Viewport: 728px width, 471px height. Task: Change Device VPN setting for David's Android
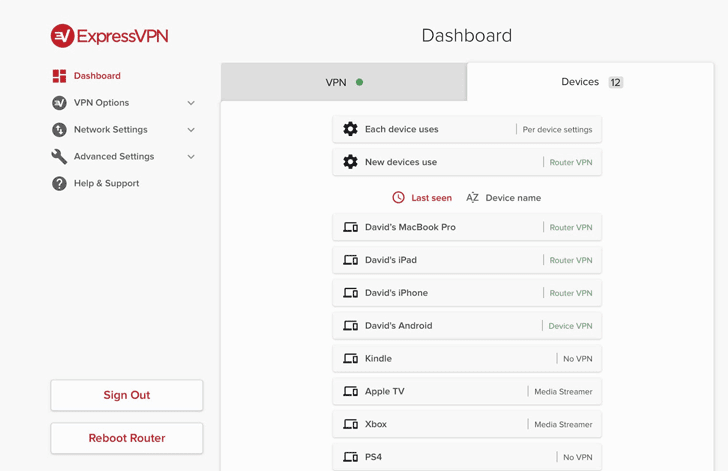point(571,326)
